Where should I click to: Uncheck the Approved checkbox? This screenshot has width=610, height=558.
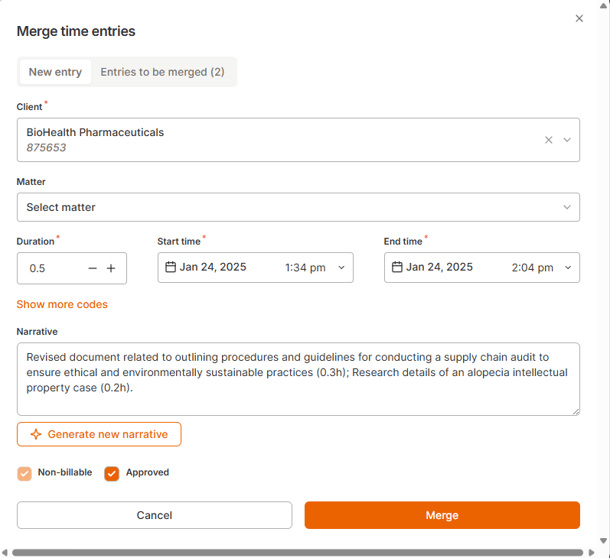click(x=112, y=473)
